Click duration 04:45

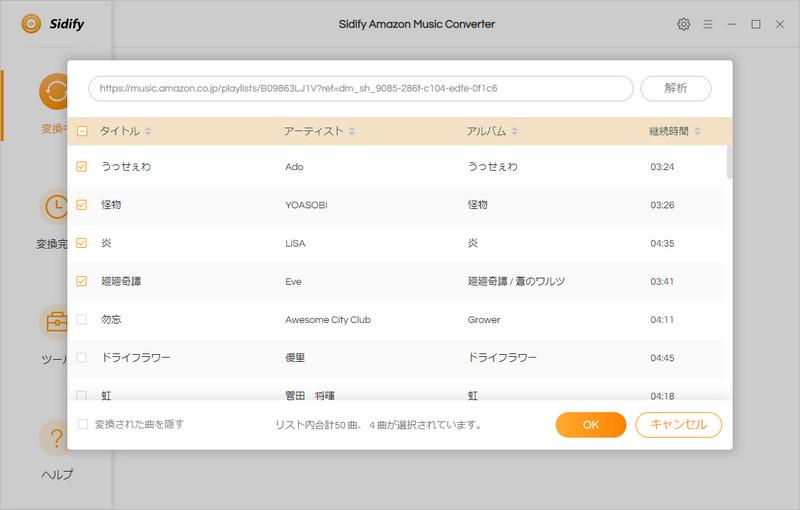click(x=662, y=358)
